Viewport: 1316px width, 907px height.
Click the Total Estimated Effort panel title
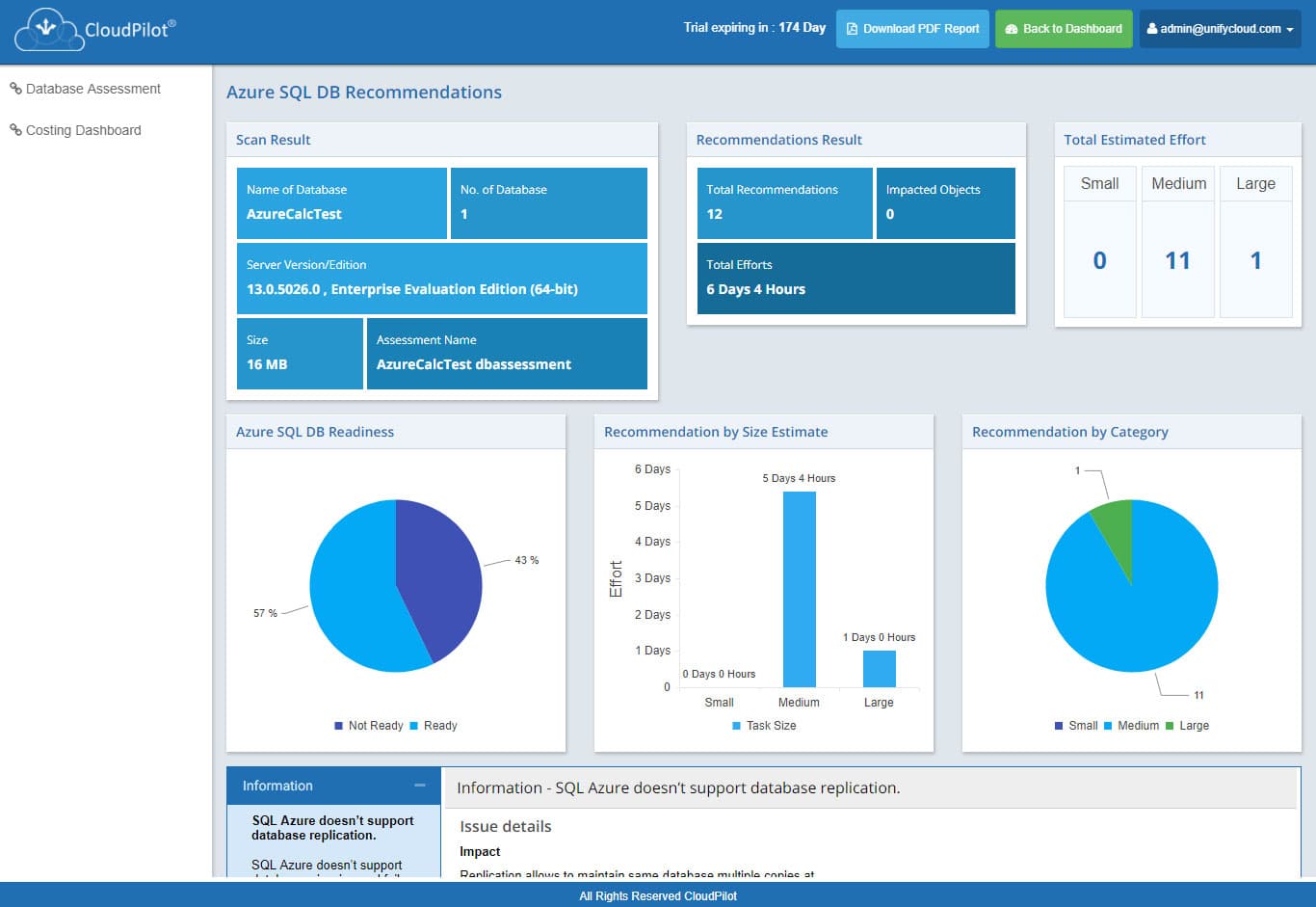[x=1135, y=140]
